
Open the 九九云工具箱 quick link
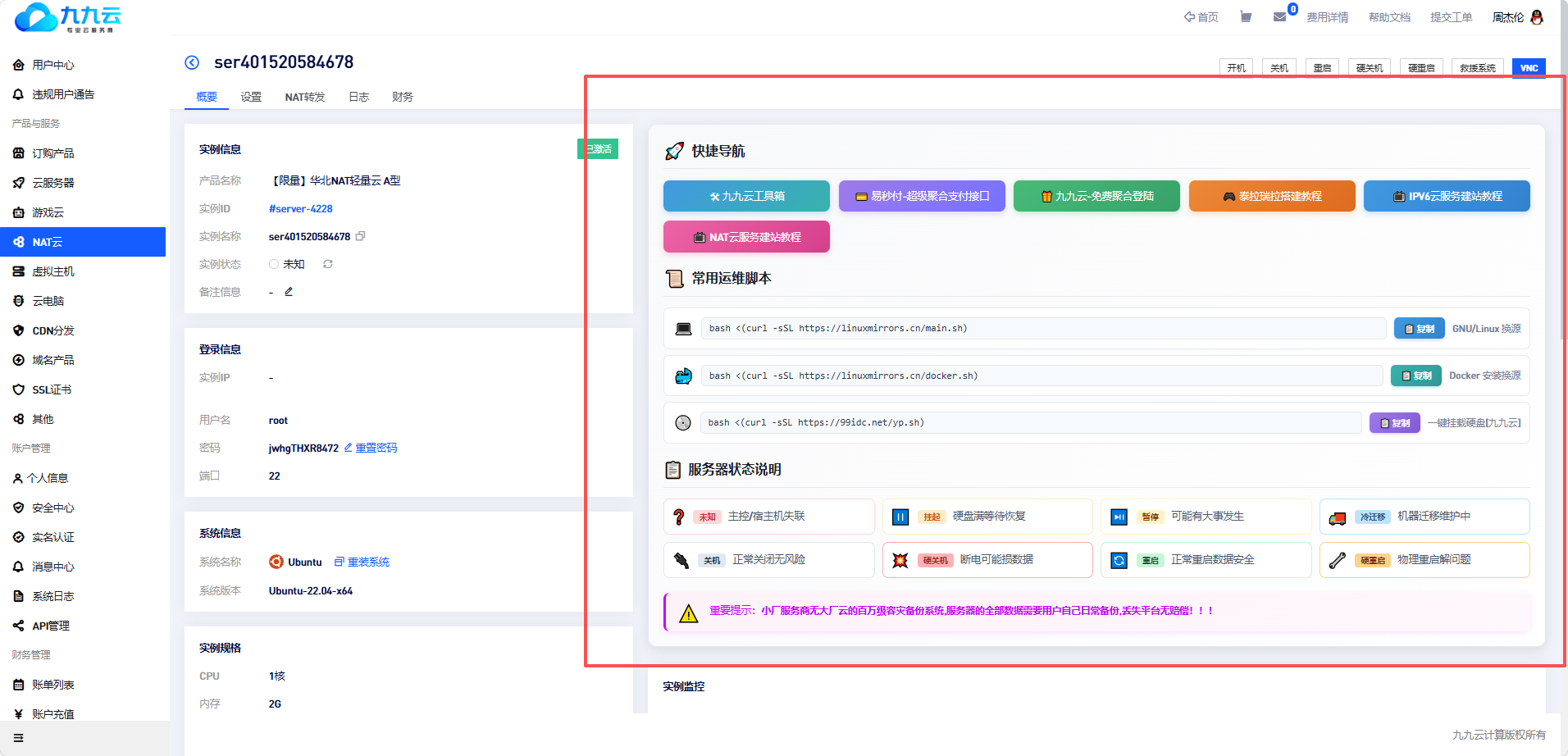(x=746, y=196)
